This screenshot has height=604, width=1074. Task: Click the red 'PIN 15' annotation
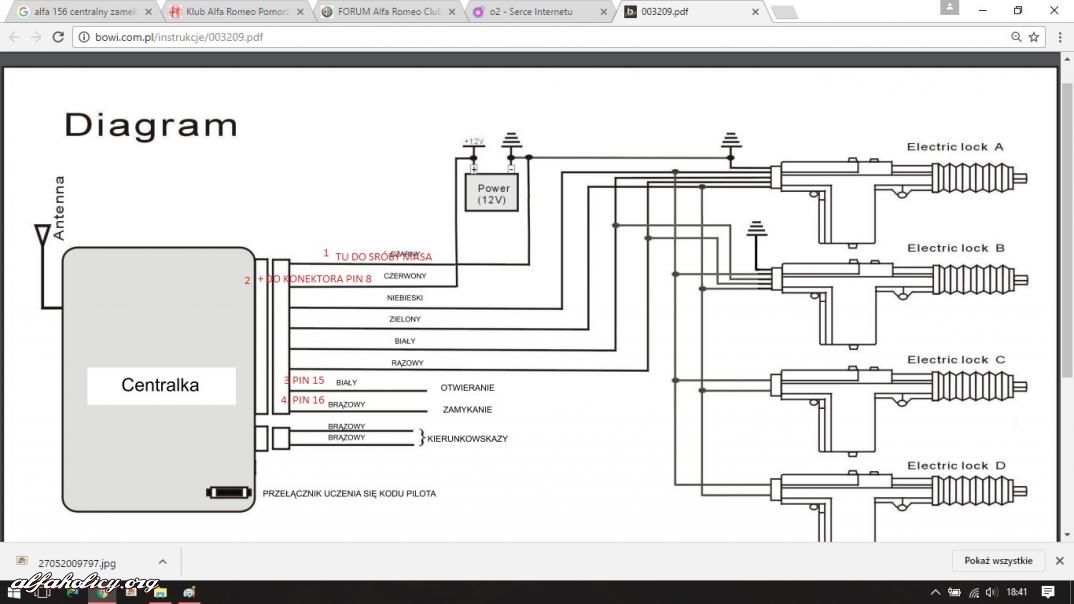pyautogui.click(x=308, y=380)
